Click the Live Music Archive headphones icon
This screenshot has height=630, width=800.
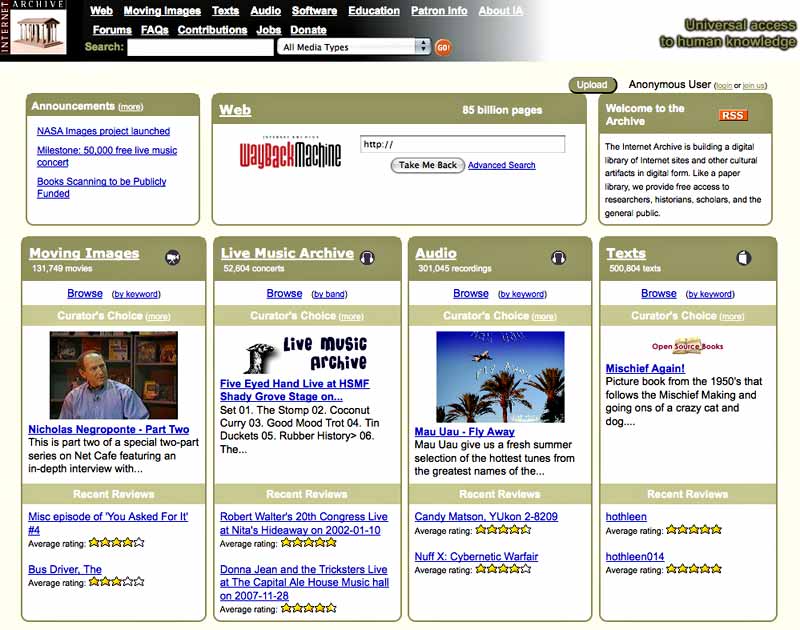[x=367, y=257]
